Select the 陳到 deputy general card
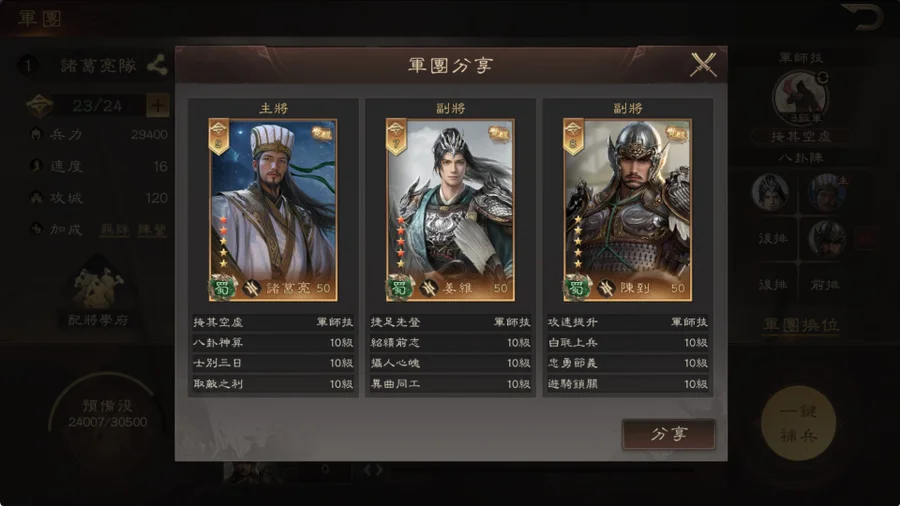 click(x=628, y=210)
